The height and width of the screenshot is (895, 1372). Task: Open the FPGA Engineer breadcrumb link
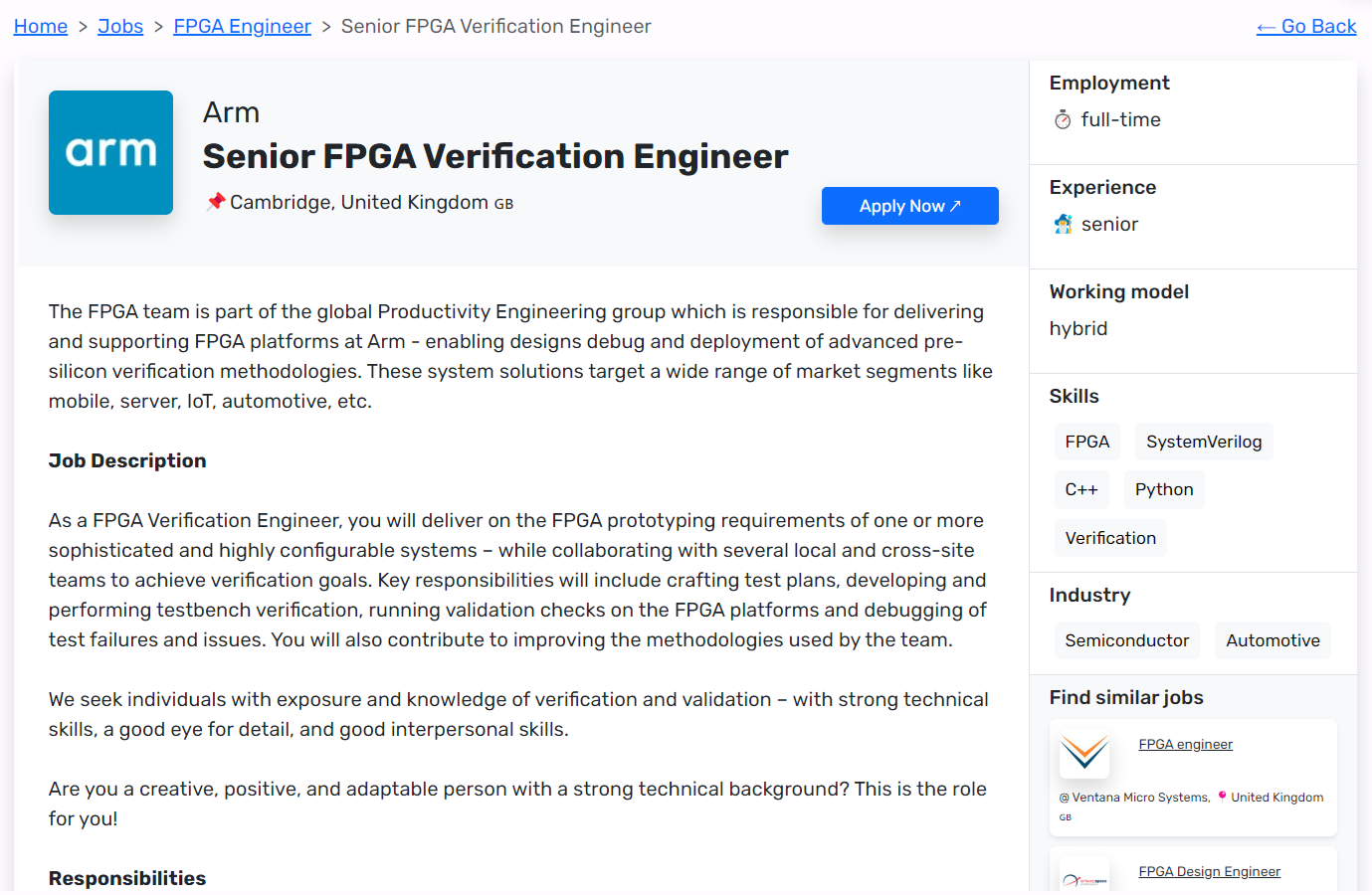[x=242, y=26]
